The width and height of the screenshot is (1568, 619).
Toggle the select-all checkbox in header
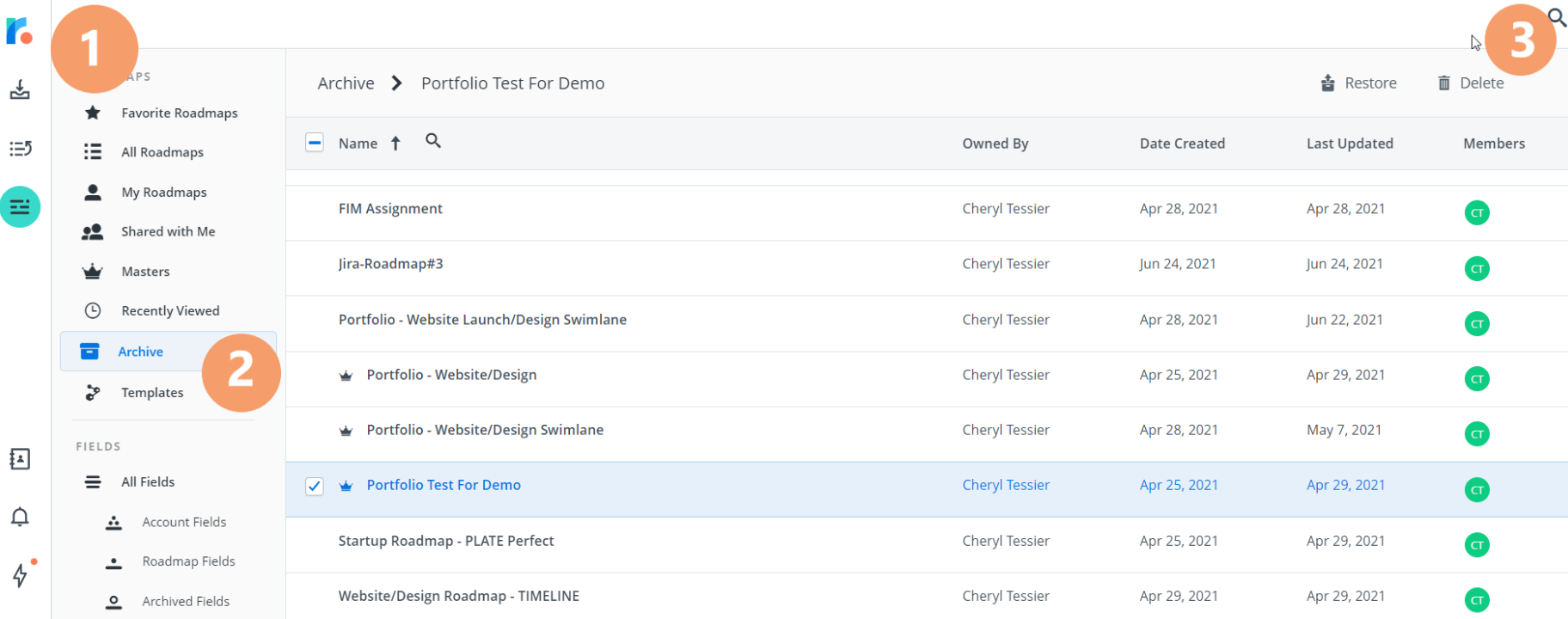(315, 143)
